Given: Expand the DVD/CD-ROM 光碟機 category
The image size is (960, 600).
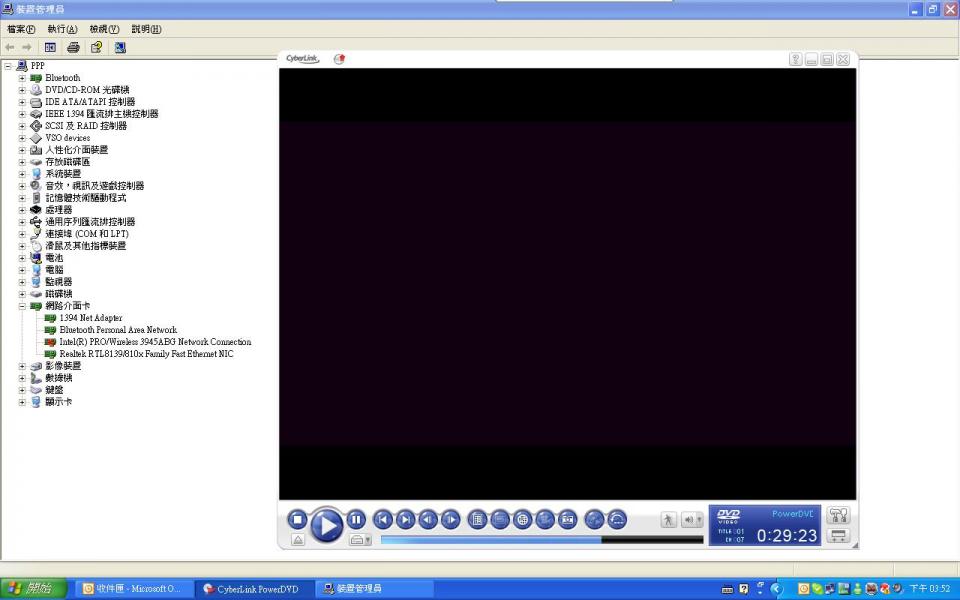Looking at the screenshot, I should (22, 90).
